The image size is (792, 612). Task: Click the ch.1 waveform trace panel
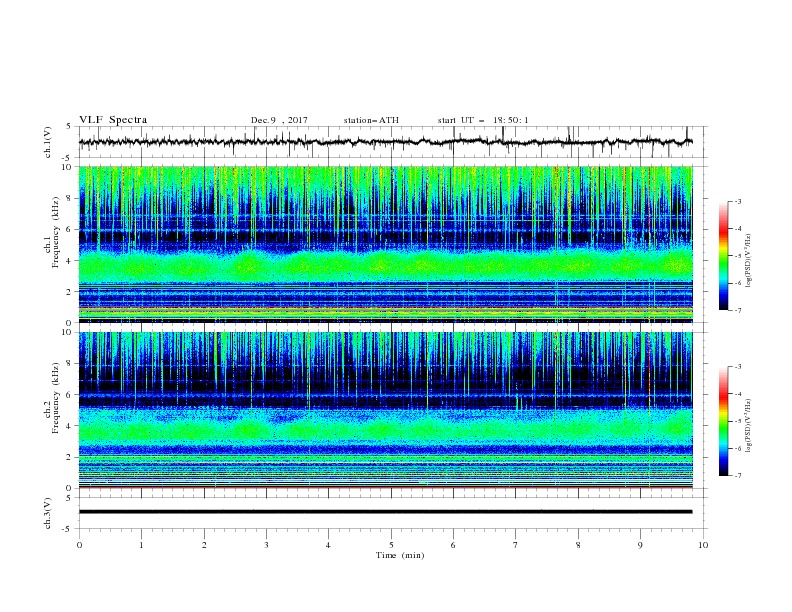click(x=392, y=142)
